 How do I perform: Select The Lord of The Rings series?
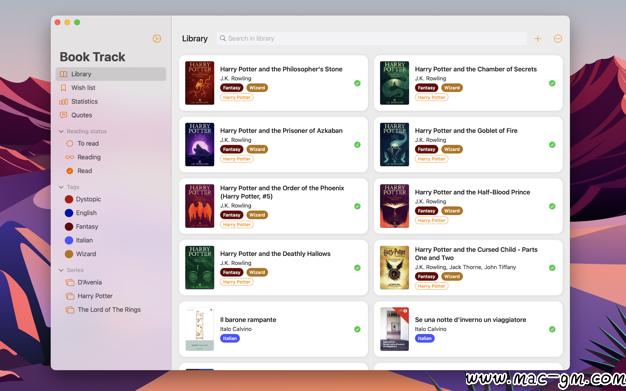pos(111,310)
